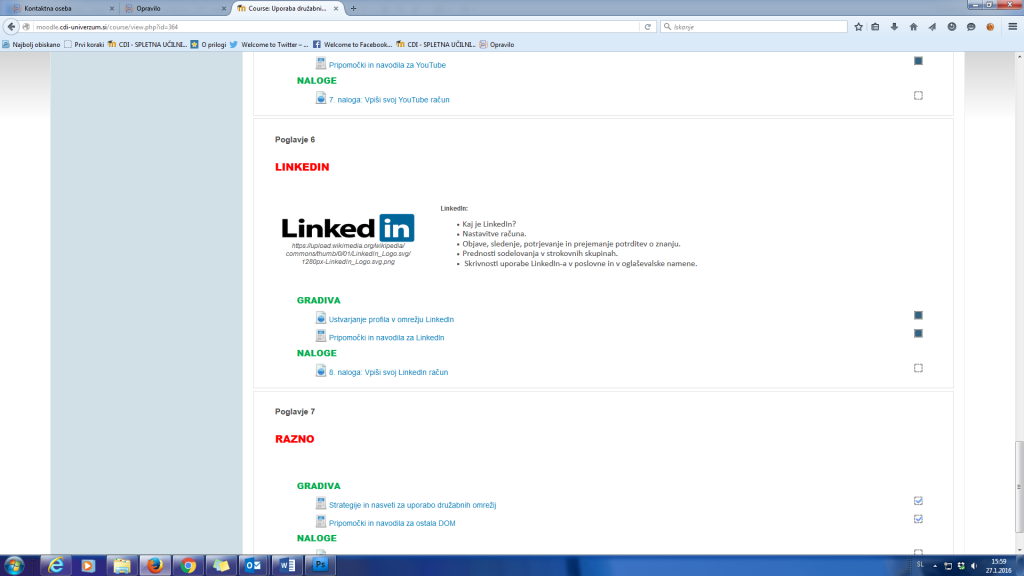Viewport: 1024px width, 576px height.
Task: Check the box for 7. naloga YouTube
Action: (918, 96)
